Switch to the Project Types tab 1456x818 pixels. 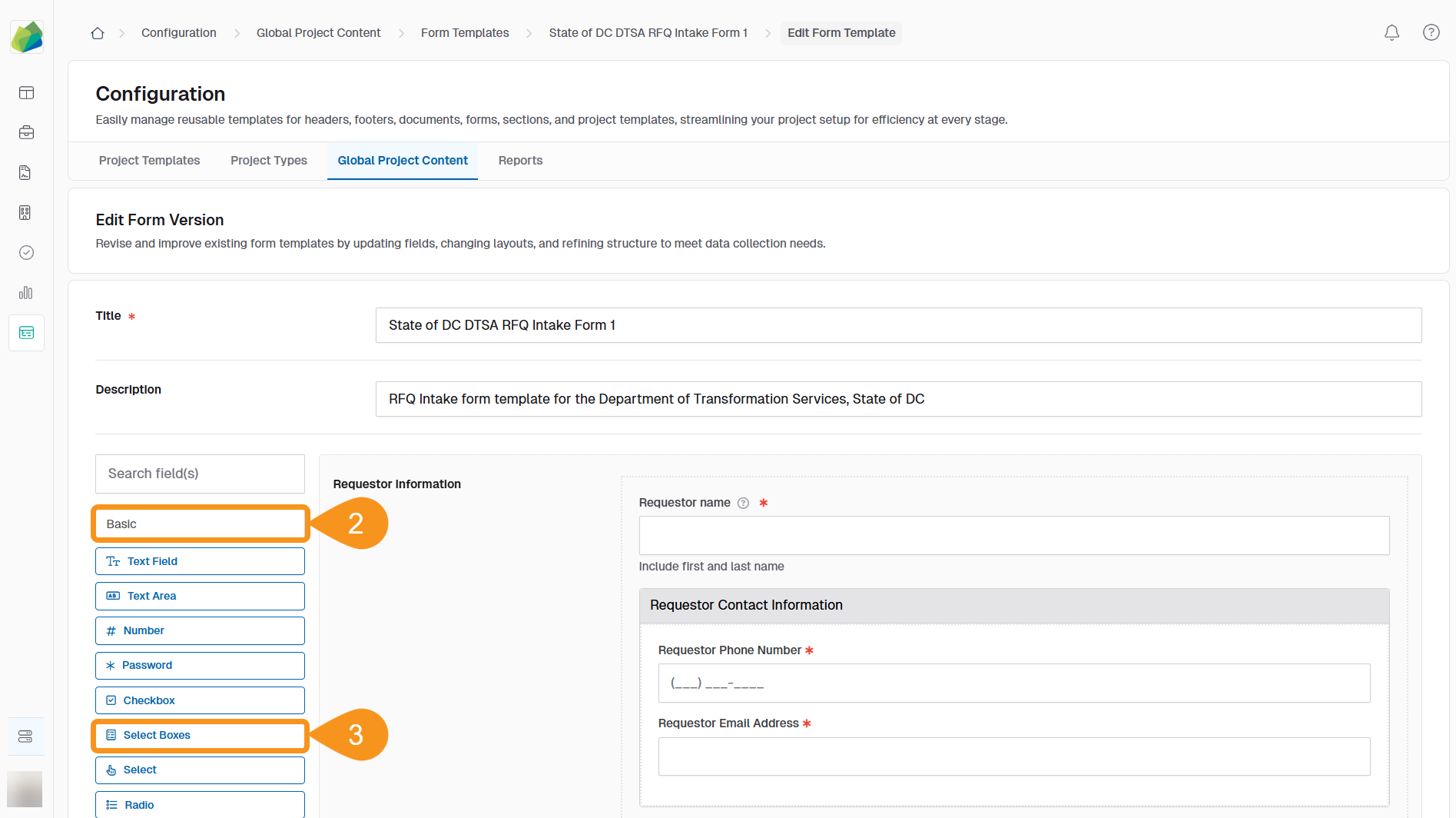point(268,161)
